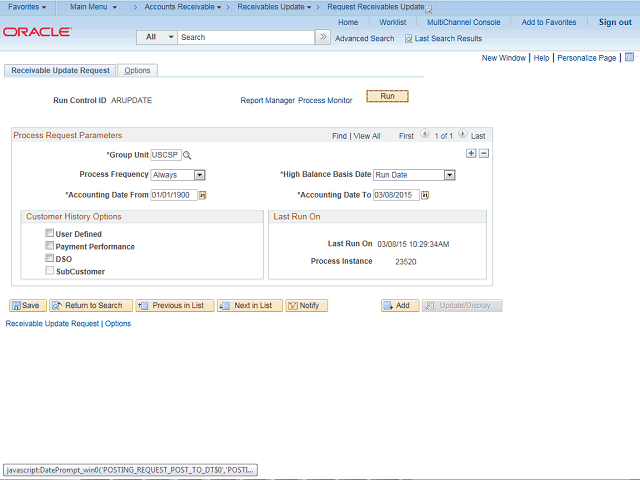
Task: Check the DSO option
Action: tap(49, 258)
